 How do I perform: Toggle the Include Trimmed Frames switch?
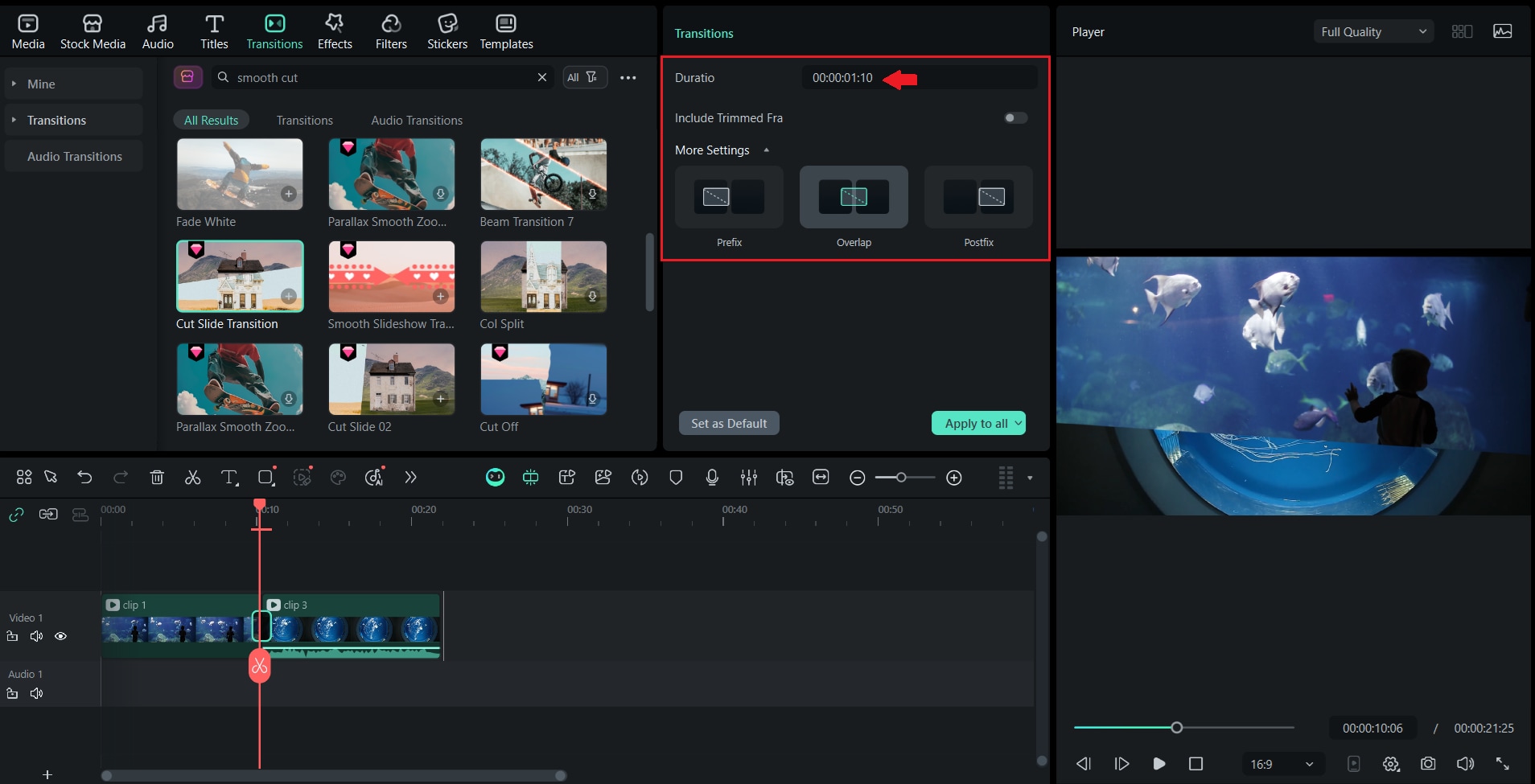click(x=1015, y=118)
